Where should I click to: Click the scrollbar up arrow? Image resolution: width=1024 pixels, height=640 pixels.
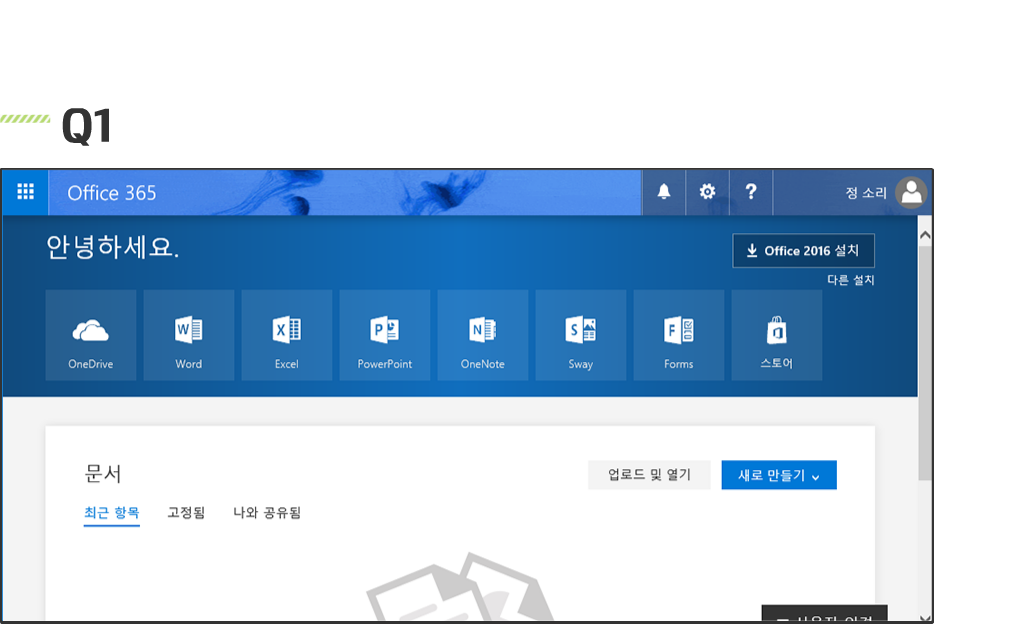pos(925,235)
